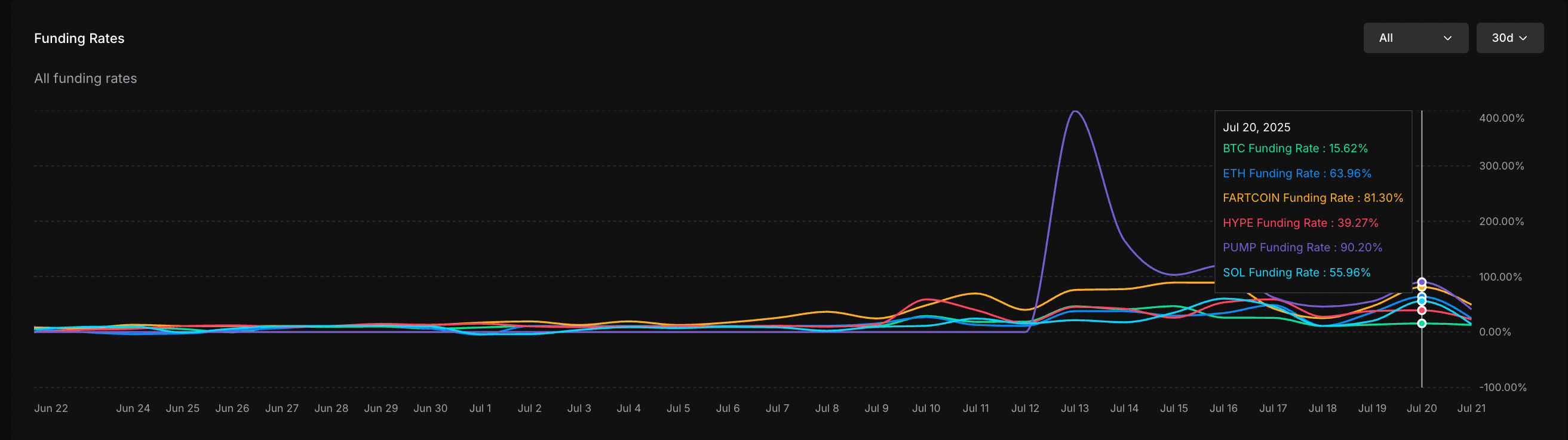This screenshot has width=1568, height=440.
Task: Click PUMP Funding Rate : 90.20% in tooltip
Action: coord(1303,248)
